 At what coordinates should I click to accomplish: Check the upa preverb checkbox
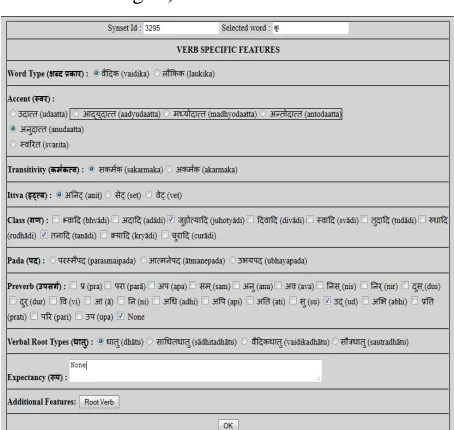79,316
